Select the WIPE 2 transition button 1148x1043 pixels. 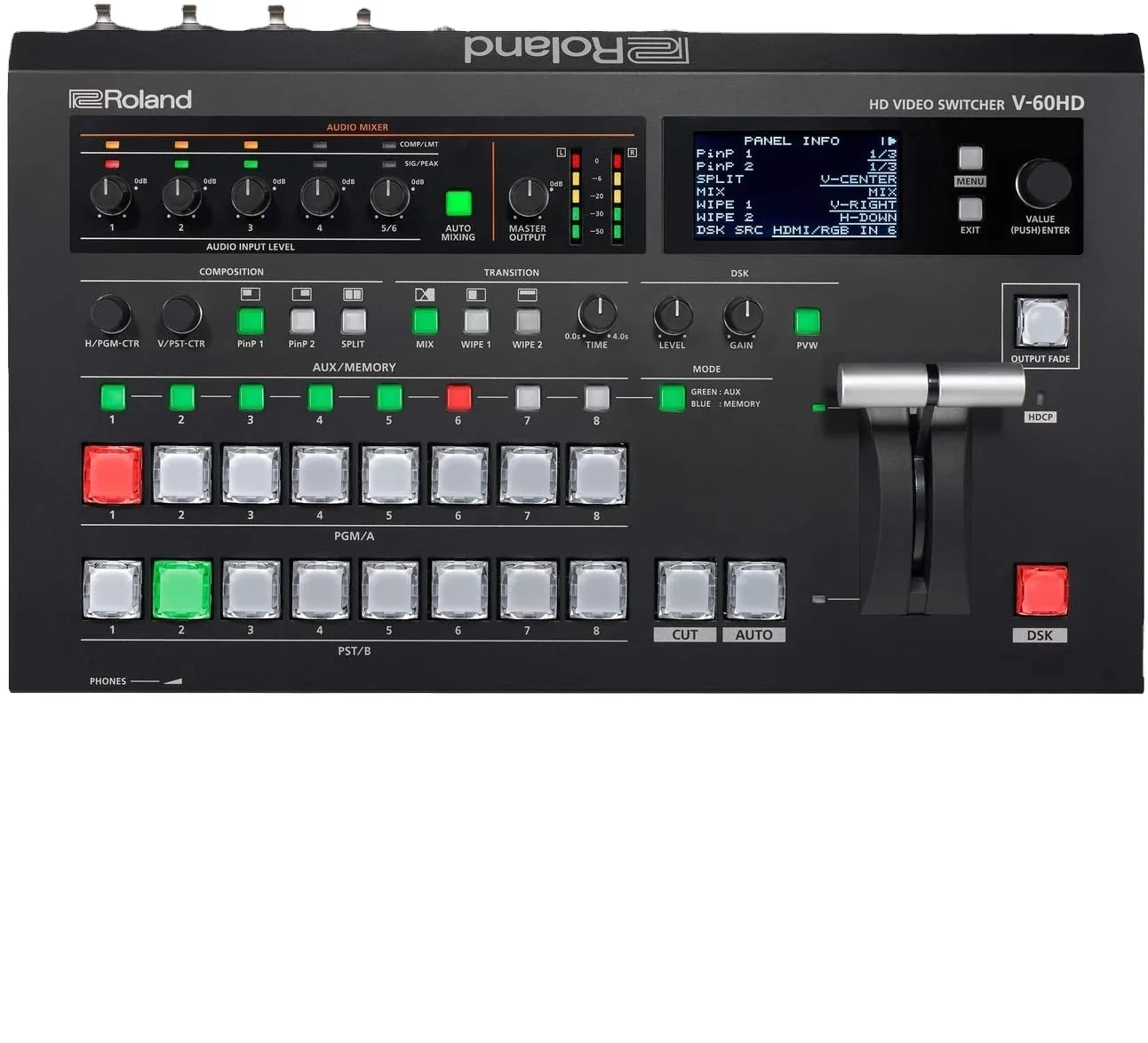(528, 321)
